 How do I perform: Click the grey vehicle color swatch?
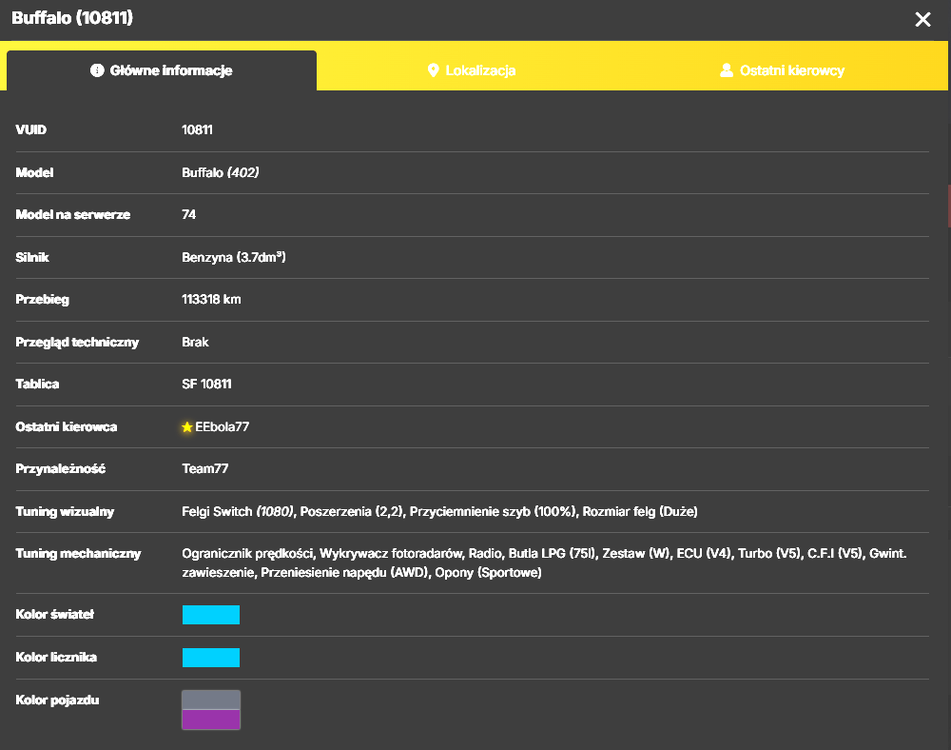[211, 700]
